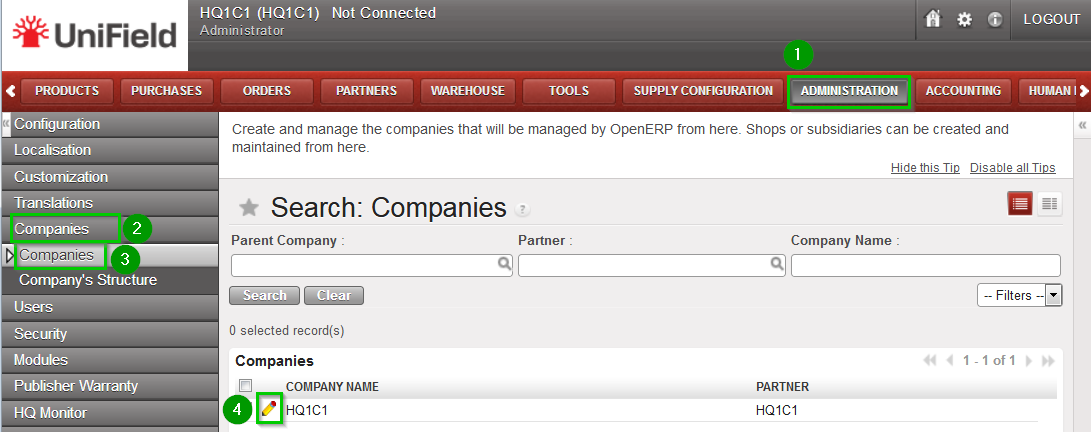Image resolution: width=1091 pixels, height=432 pixels.
Task: Go to the previous page of records
Action: tap(950, 360)
